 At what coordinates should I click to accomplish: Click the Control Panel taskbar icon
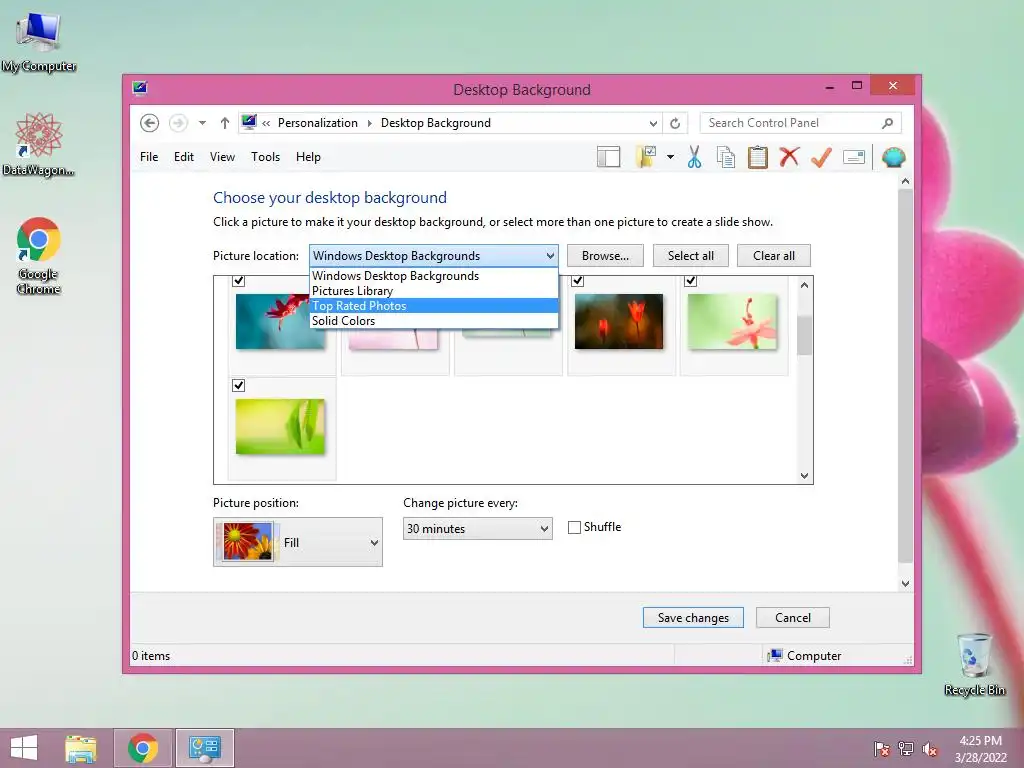[x=205, y=748]
